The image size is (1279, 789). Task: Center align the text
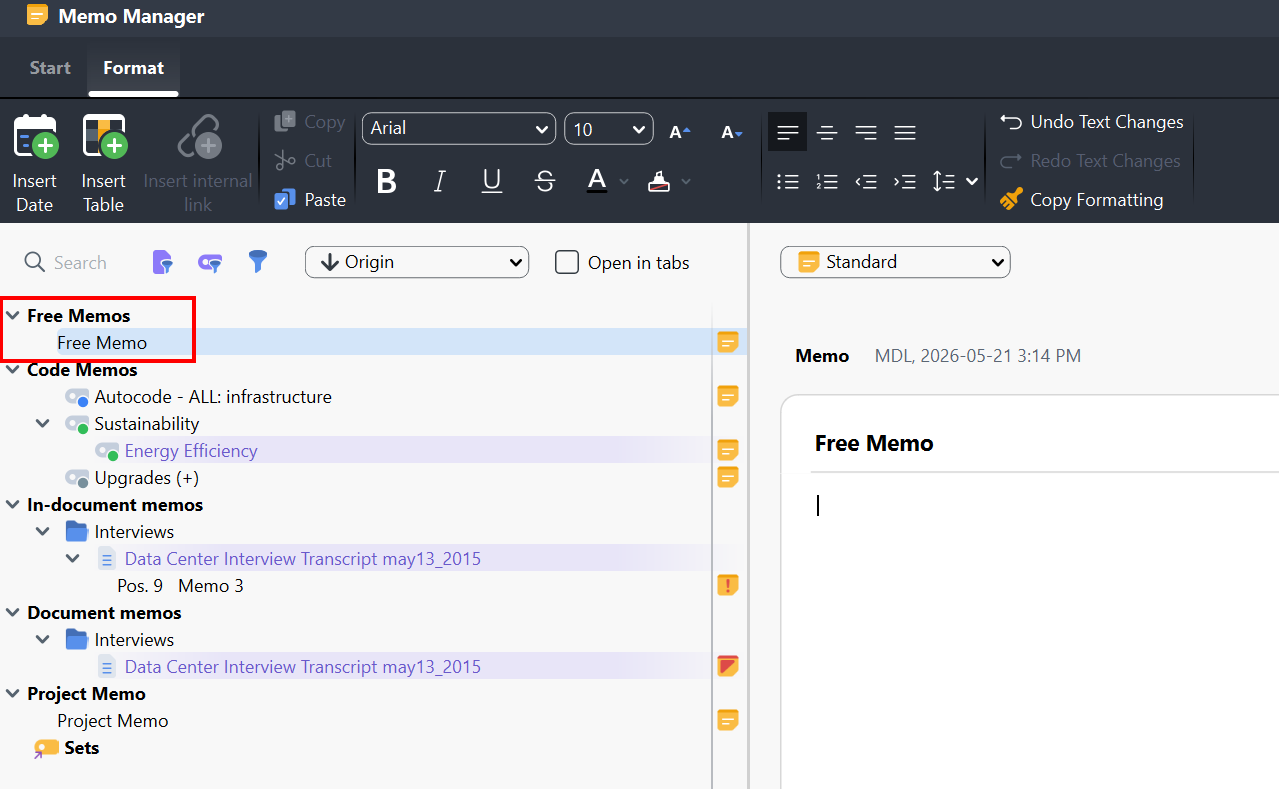click(827, 132)
